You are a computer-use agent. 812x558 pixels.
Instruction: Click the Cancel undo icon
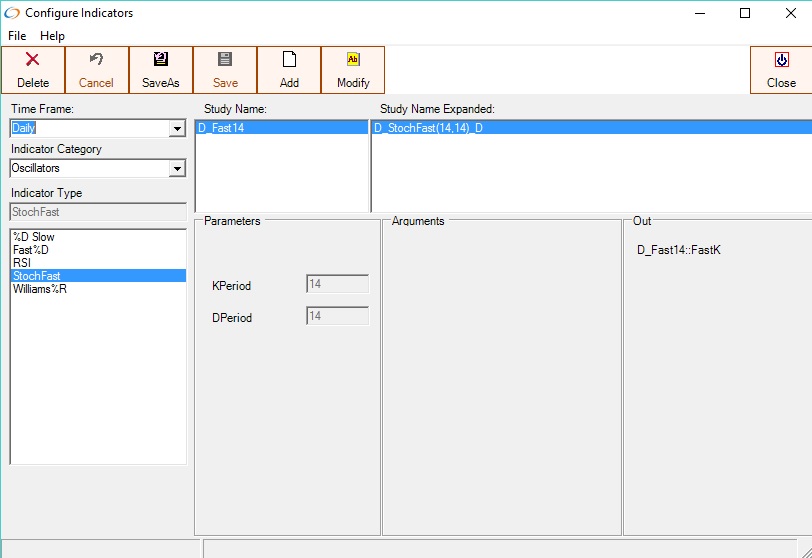click(x=96, y=60)
